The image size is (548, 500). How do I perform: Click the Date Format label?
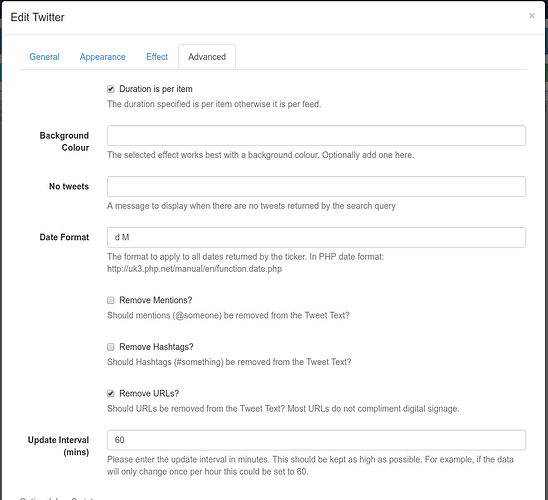[x=64, y=237]
